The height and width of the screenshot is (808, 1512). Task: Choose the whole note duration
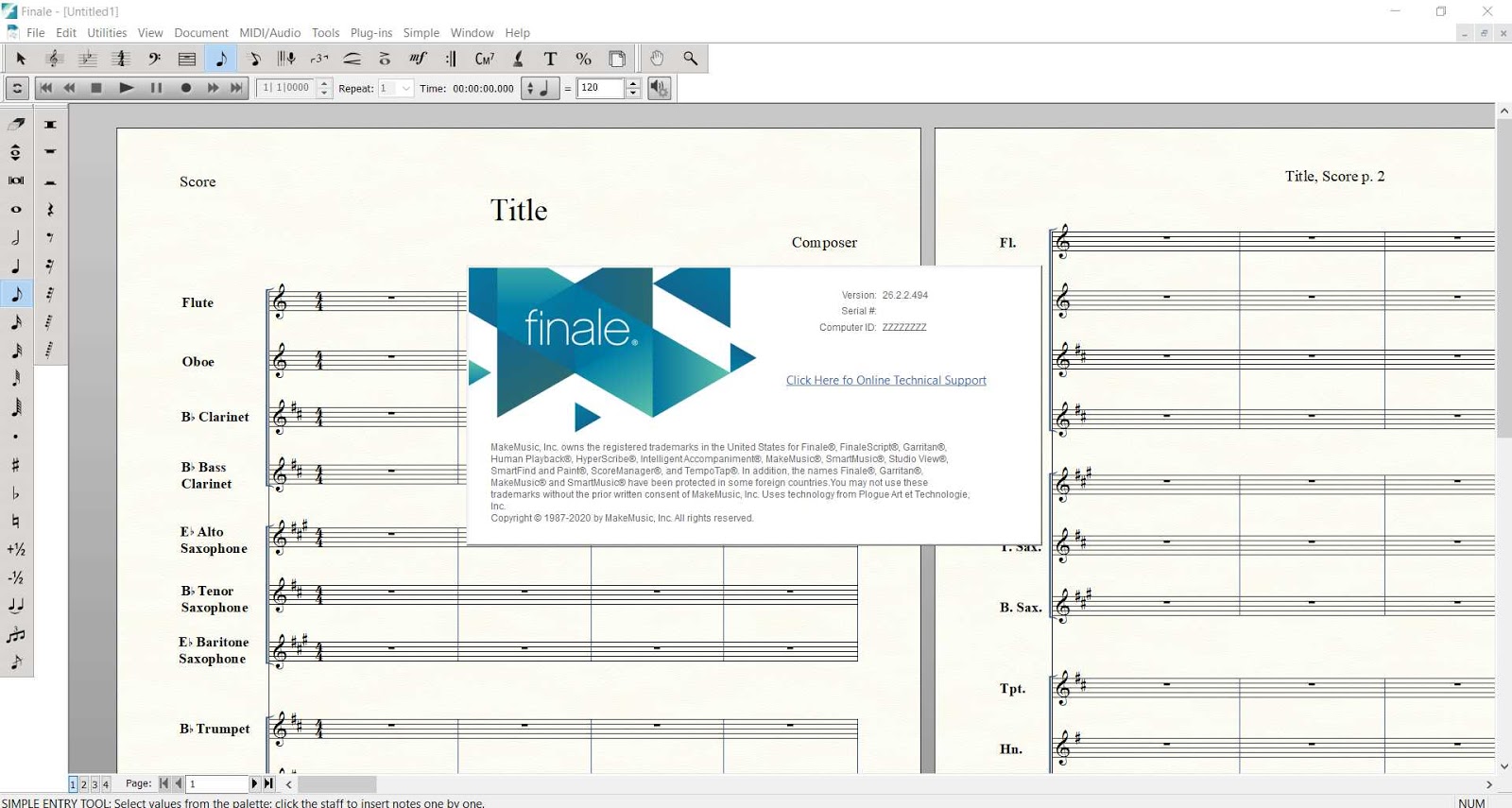(x=16, y=209)
